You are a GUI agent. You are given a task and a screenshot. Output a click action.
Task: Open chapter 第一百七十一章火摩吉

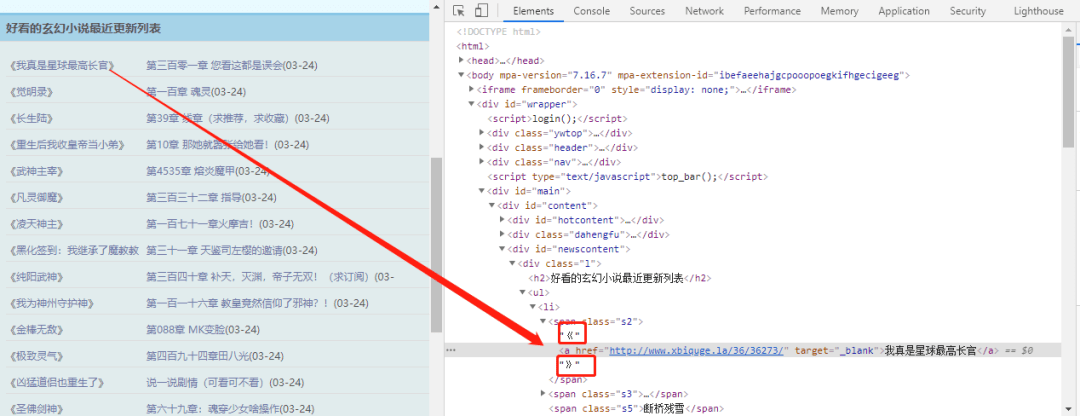(x=202, y=224)
